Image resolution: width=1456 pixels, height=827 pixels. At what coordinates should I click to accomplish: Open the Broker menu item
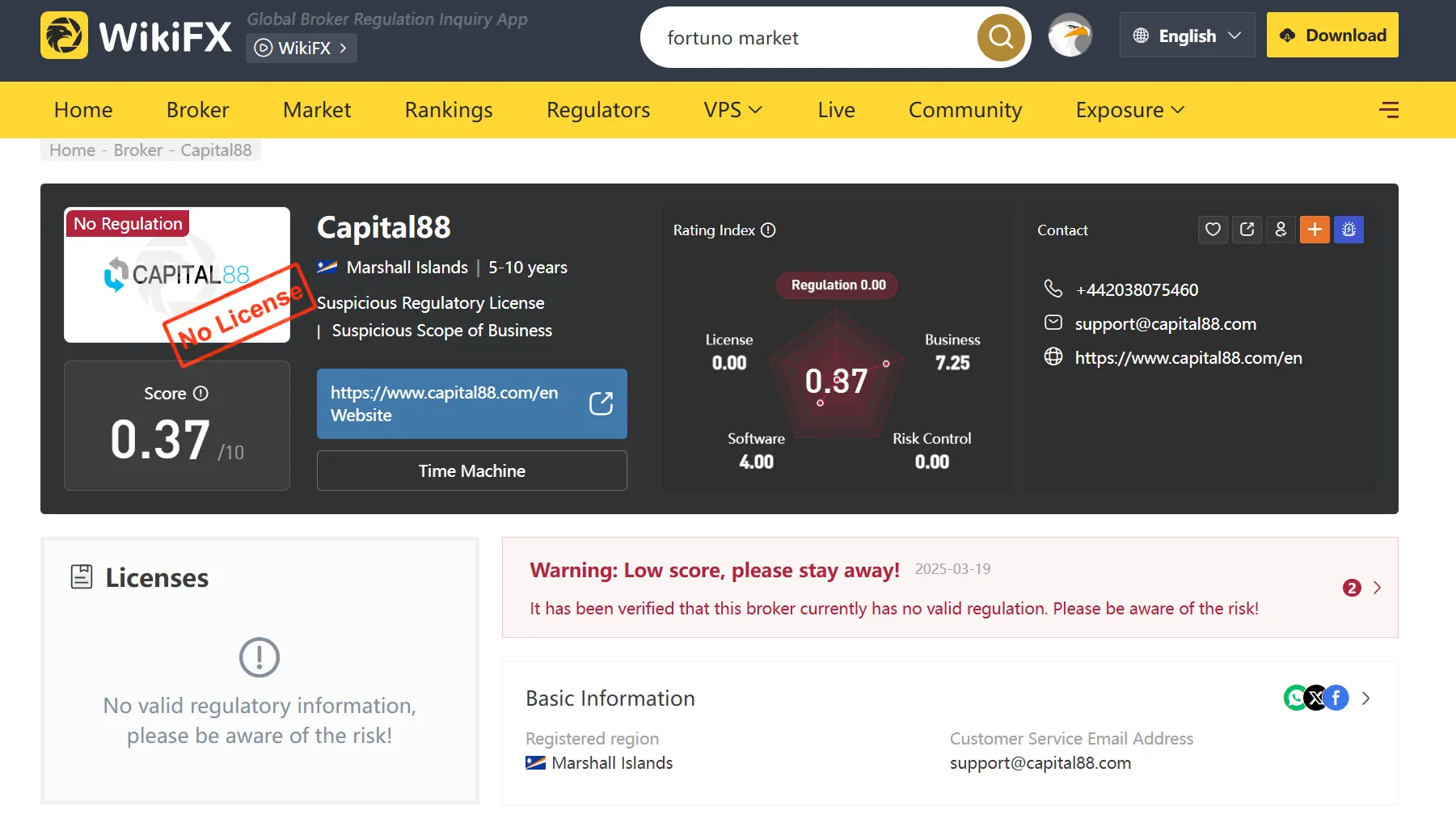[x=198, y=110]
